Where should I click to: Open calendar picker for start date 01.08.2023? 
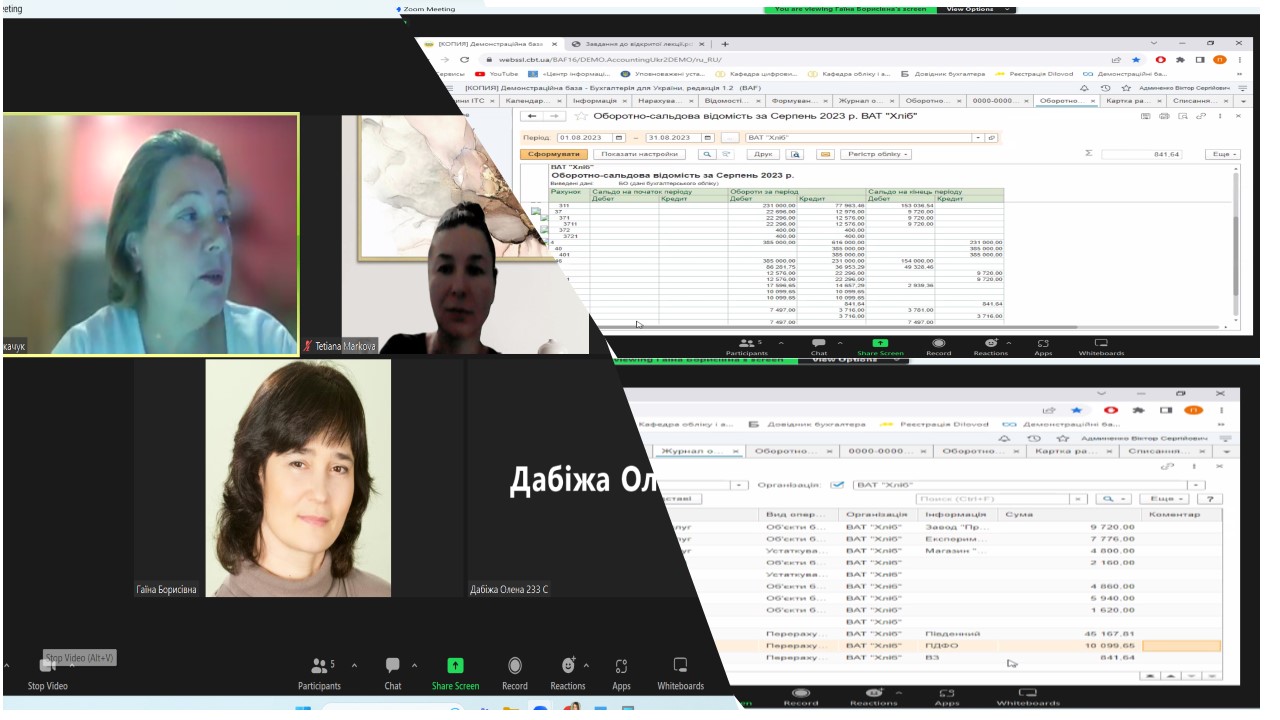(619, 137)
